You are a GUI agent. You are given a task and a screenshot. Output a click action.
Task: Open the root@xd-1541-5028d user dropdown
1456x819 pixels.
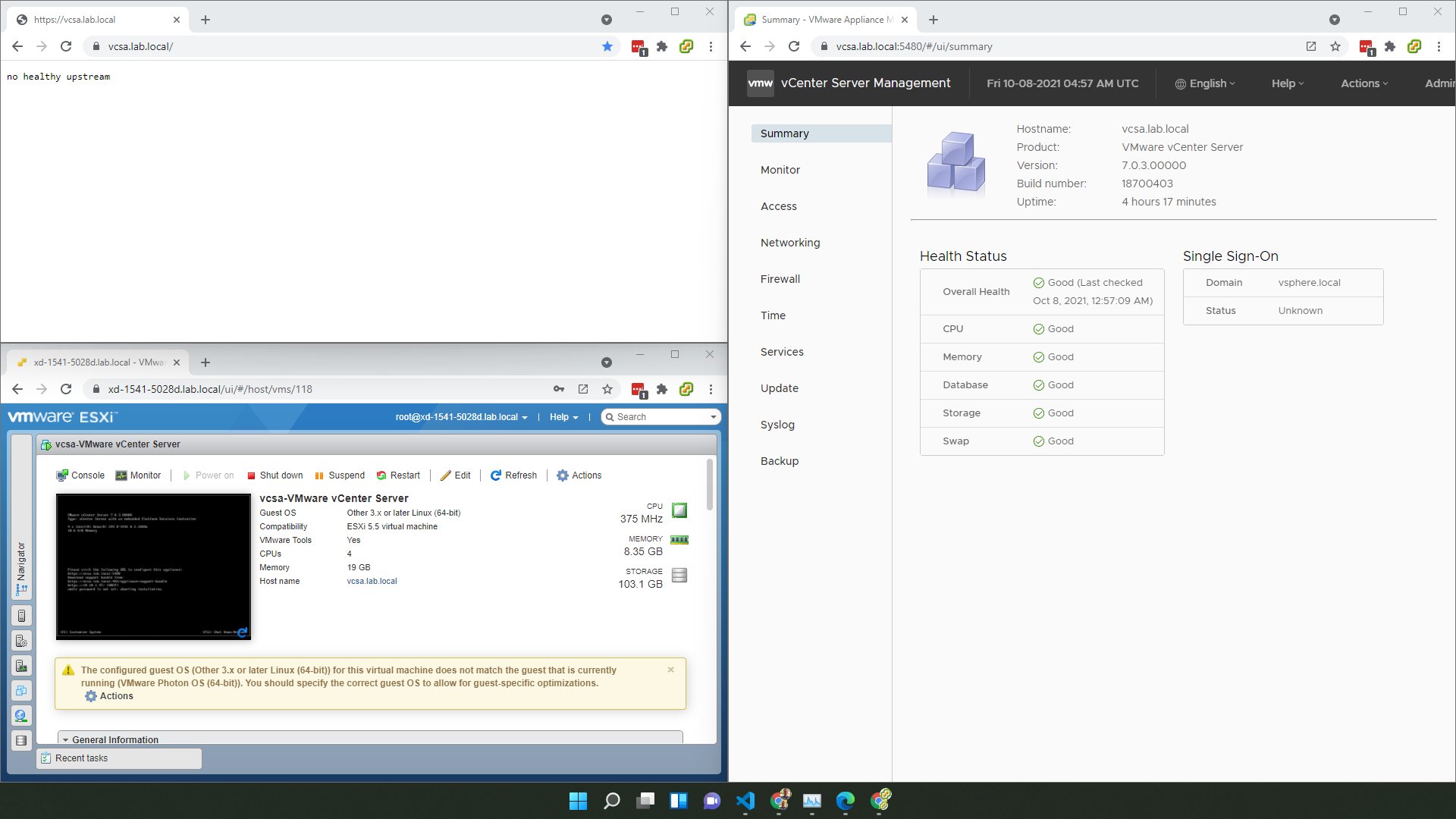pyautogui.click(x=461, y=417)
